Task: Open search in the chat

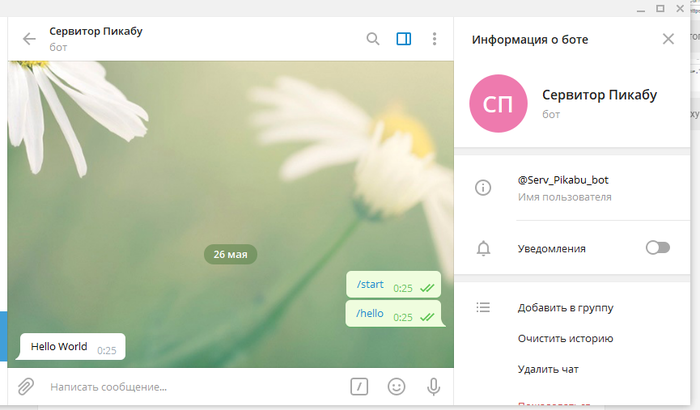Action: point(373,39)
